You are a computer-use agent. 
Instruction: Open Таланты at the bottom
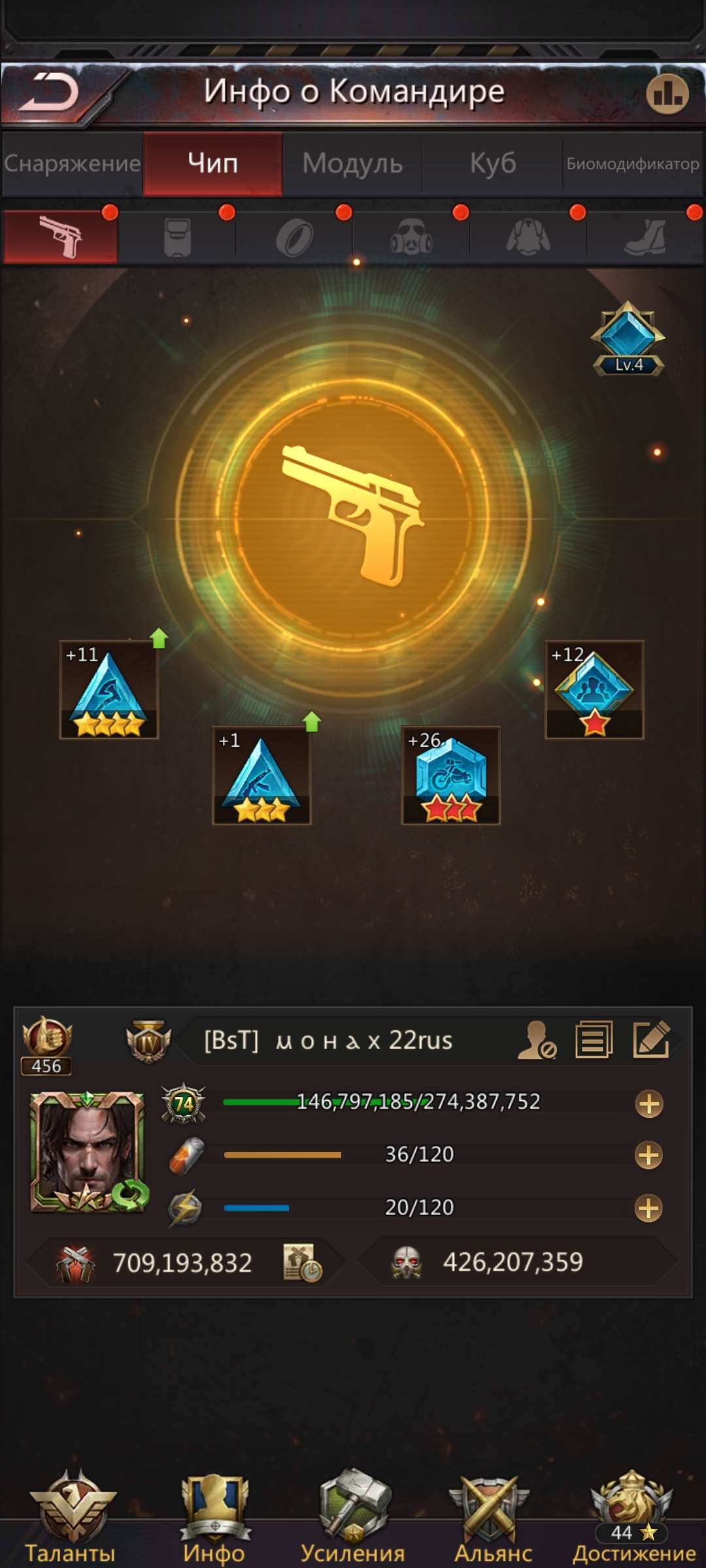click(x=71, y=1517)
